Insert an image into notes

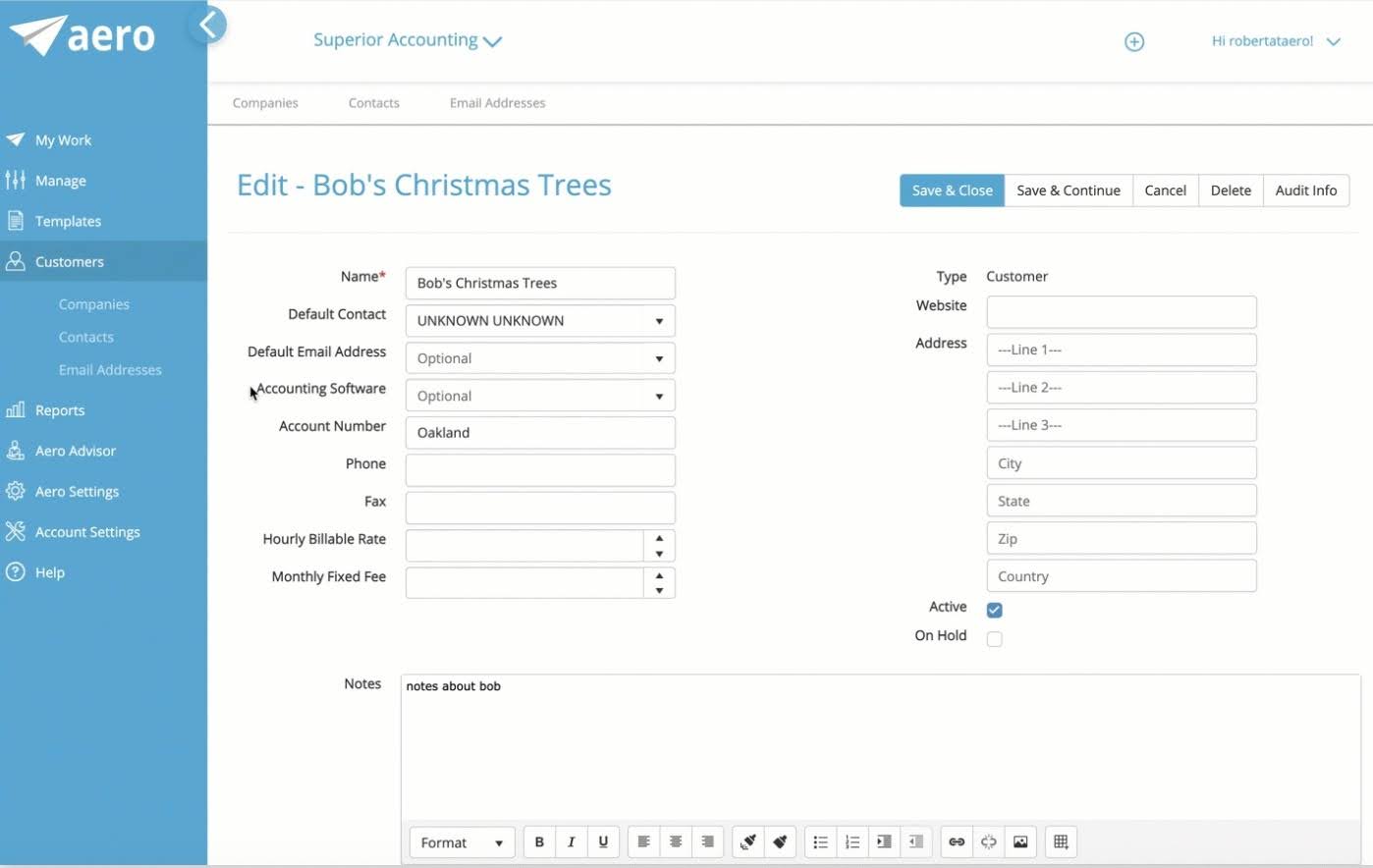point(1020,841)
